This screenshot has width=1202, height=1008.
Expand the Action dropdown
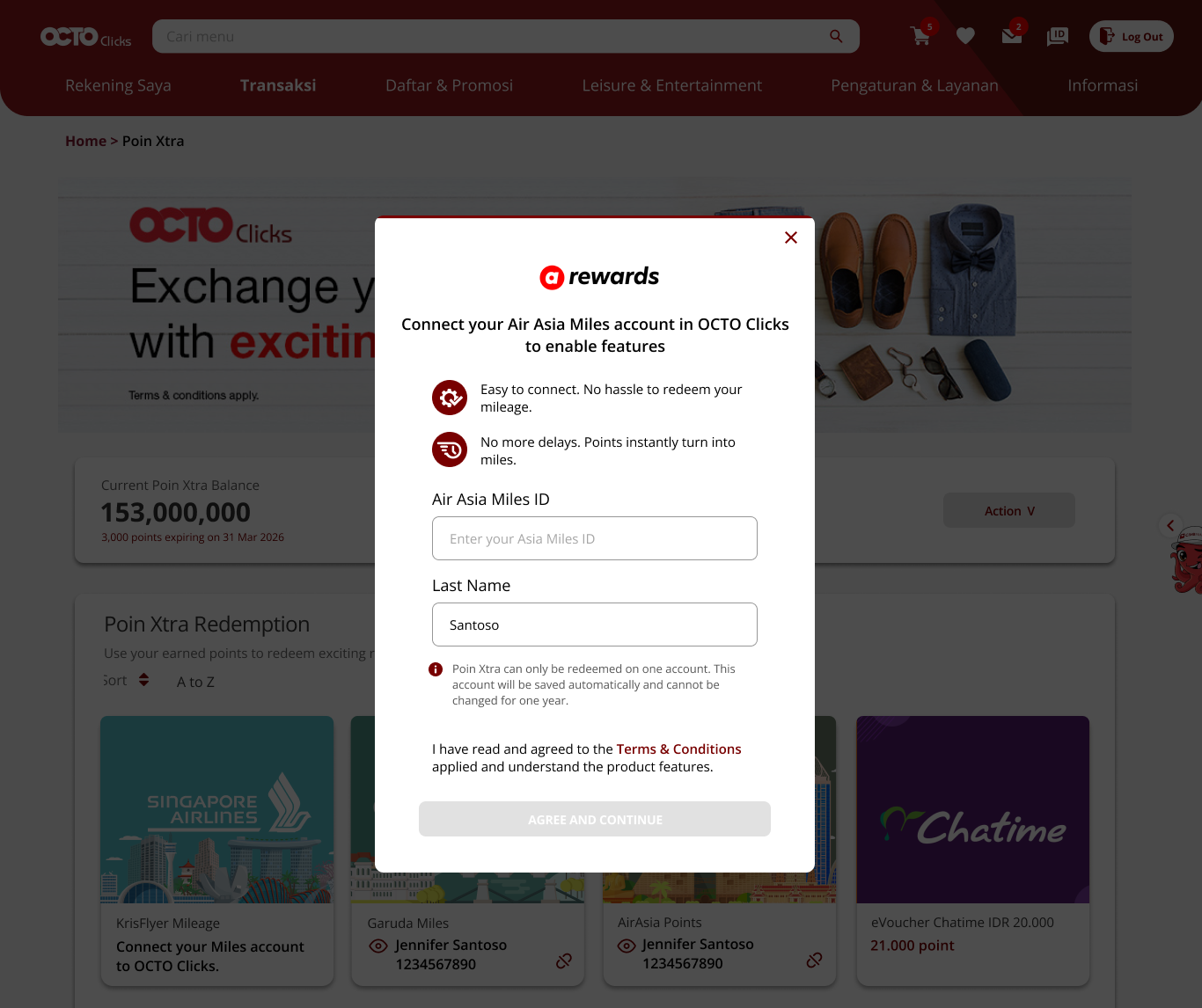[1009, 510]
